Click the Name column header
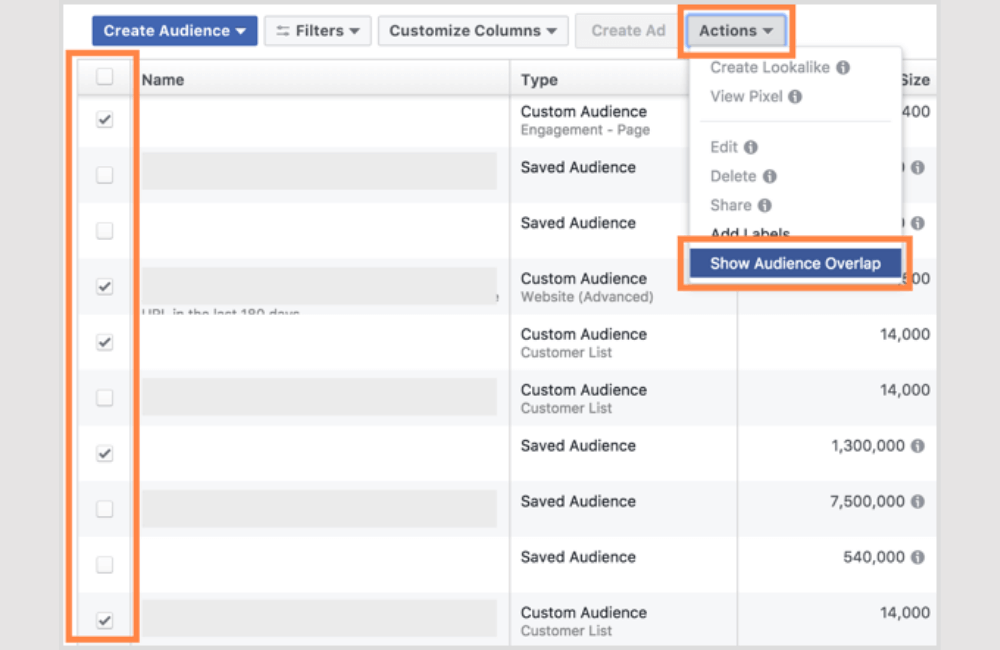The height and width of the screenshot is (650, 1000). (x=163, y=80)
